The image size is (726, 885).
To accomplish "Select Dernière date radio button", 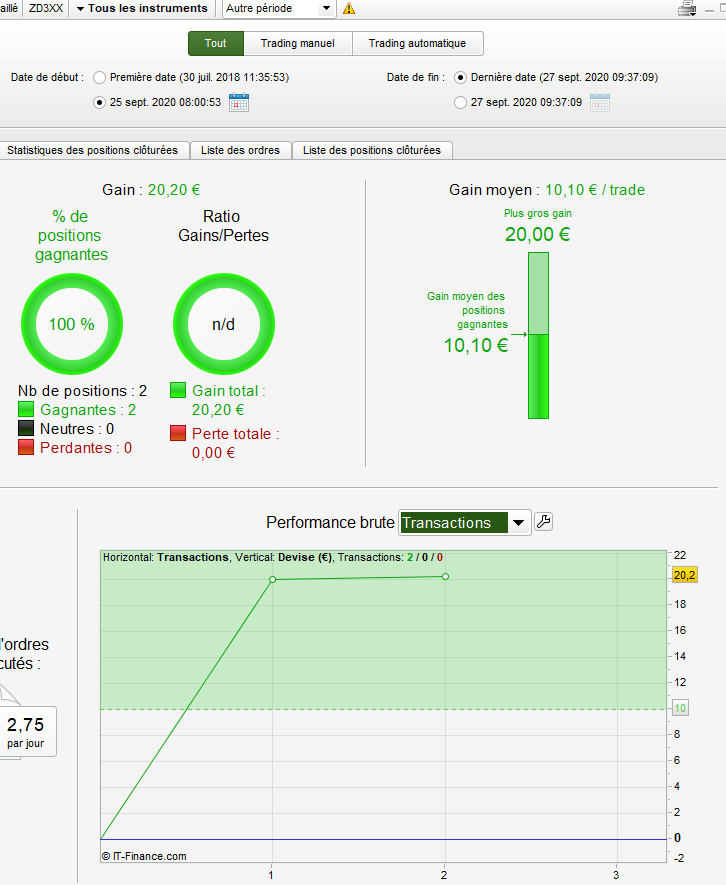I will coord(461,77).
